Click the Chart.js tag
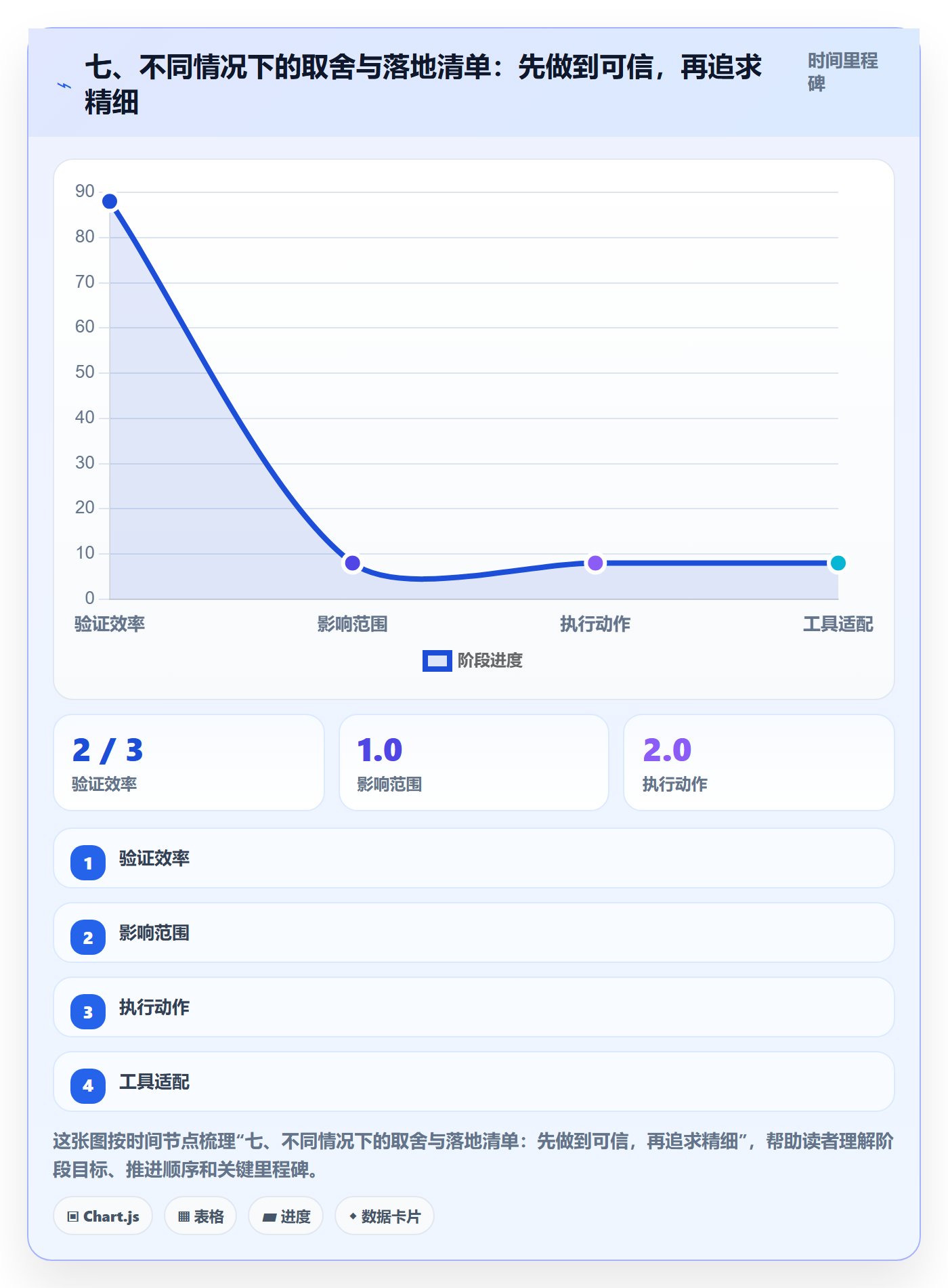The width and height of the screenshot is (948, 1288). click(103, 1216)
